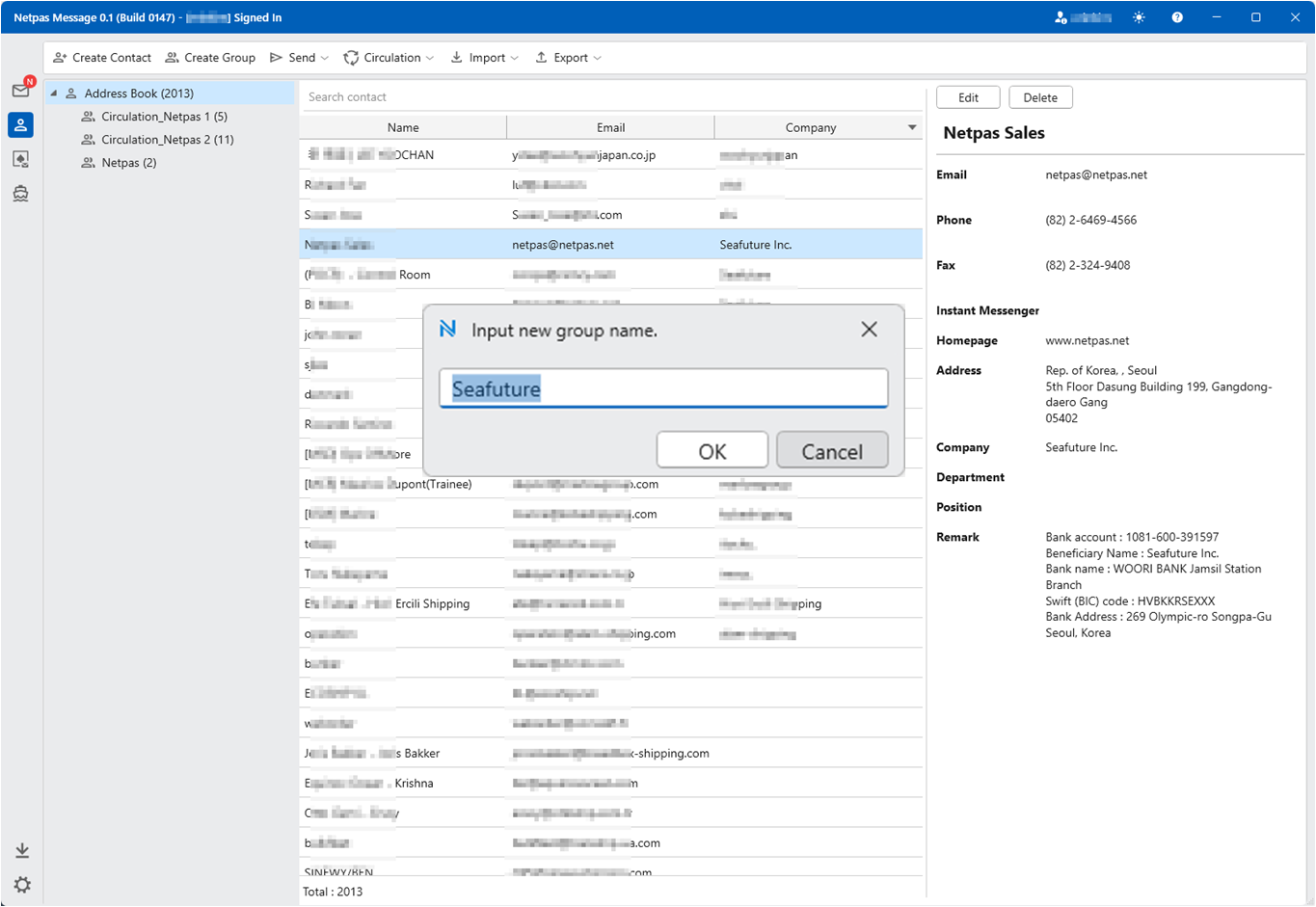The width and height of the screenshot is (1316, 907).
Task: Click the Netpas logo in dialog
Action: pyautogui.click(x=447, y=330)
